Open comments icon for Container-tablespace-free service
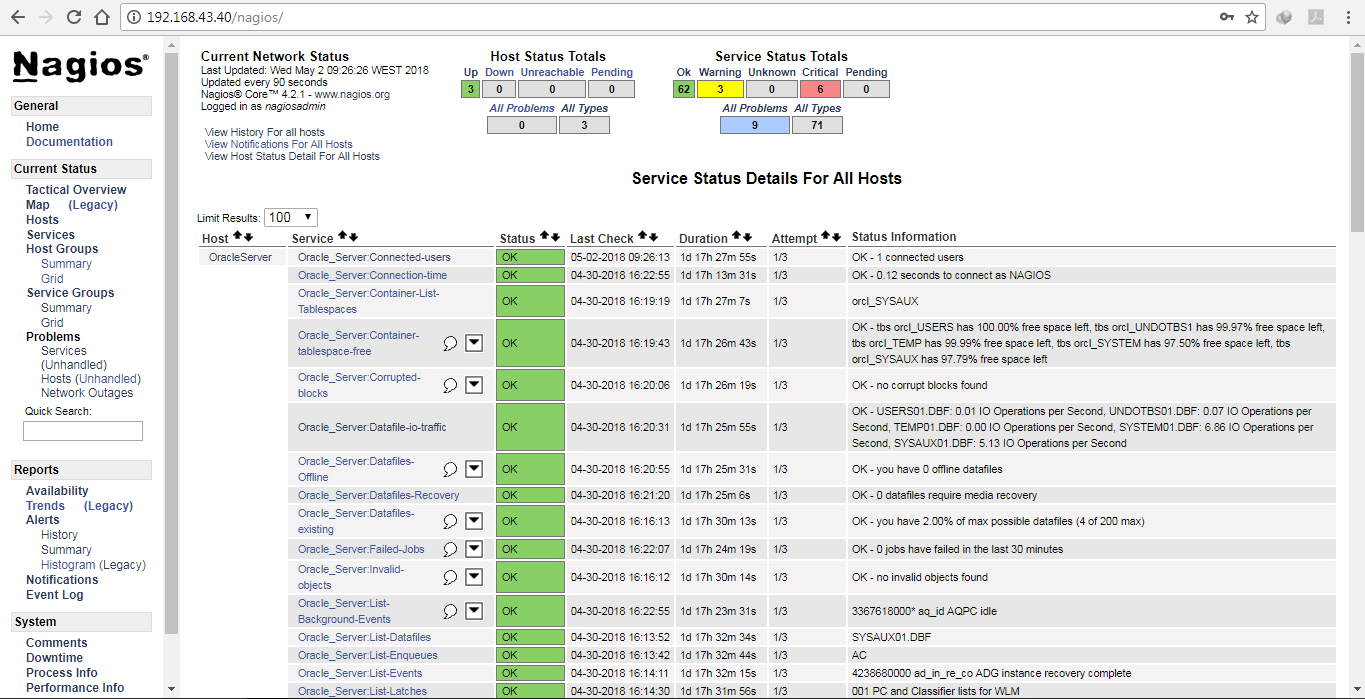This screenshot has width=1365, height=699. [450, 343]
